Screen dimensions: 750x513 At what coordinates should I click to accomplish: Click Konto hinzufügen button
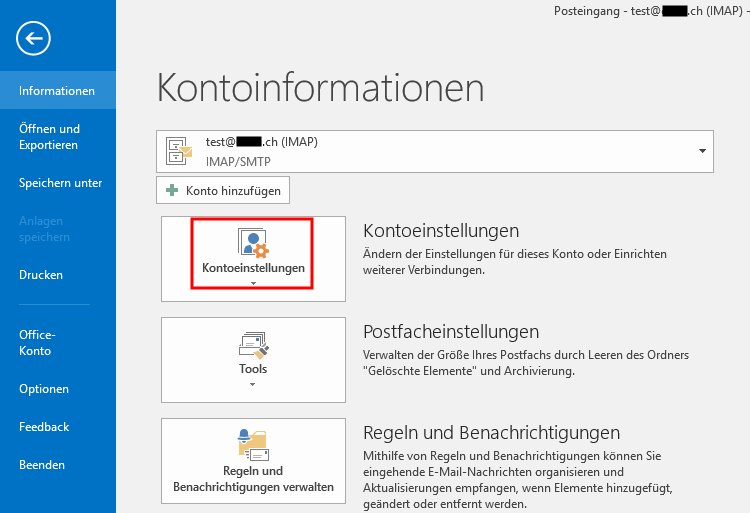pyautogui.click(x=223, y=190)
